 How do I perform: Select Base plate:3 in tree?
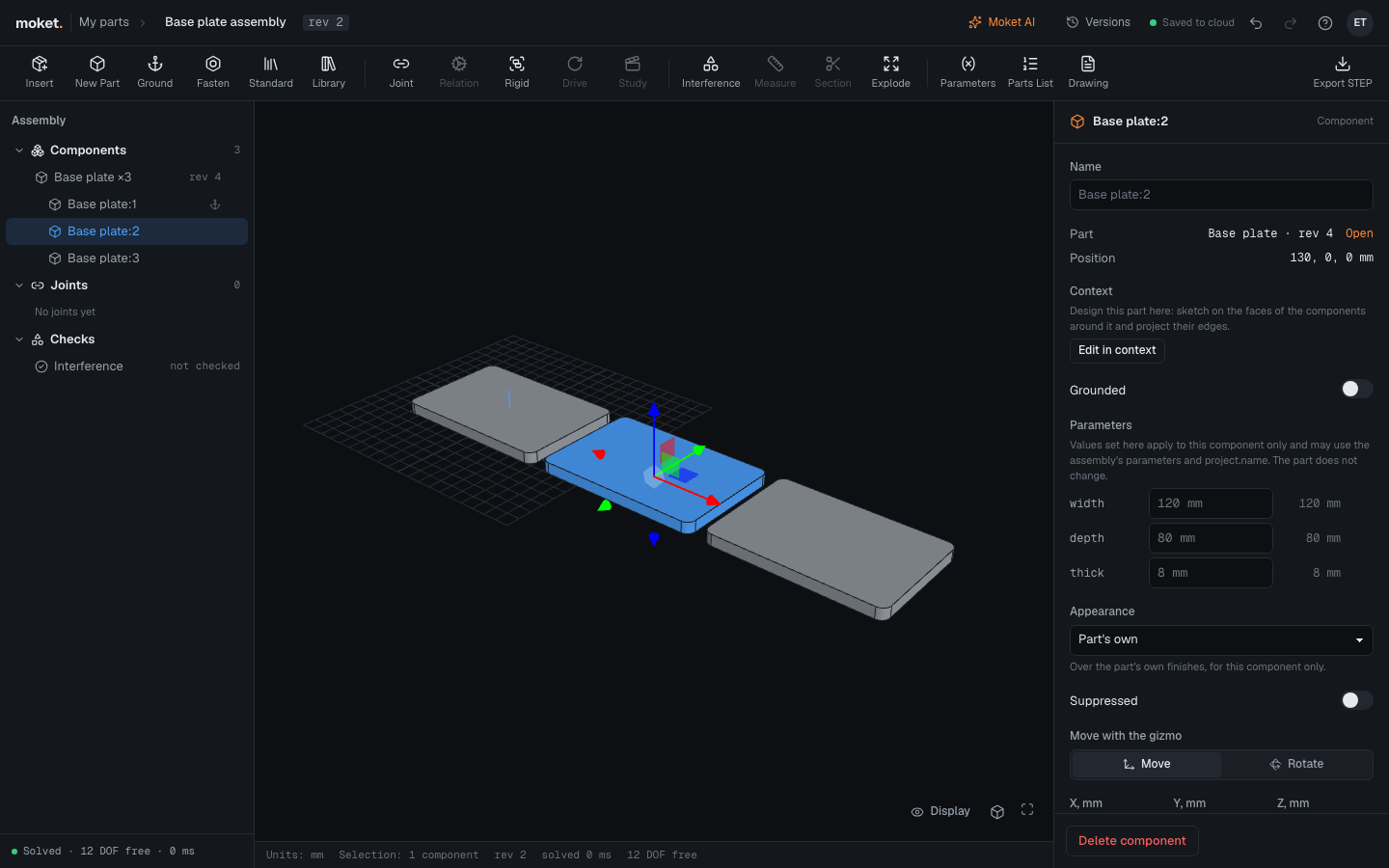[127, 258]
